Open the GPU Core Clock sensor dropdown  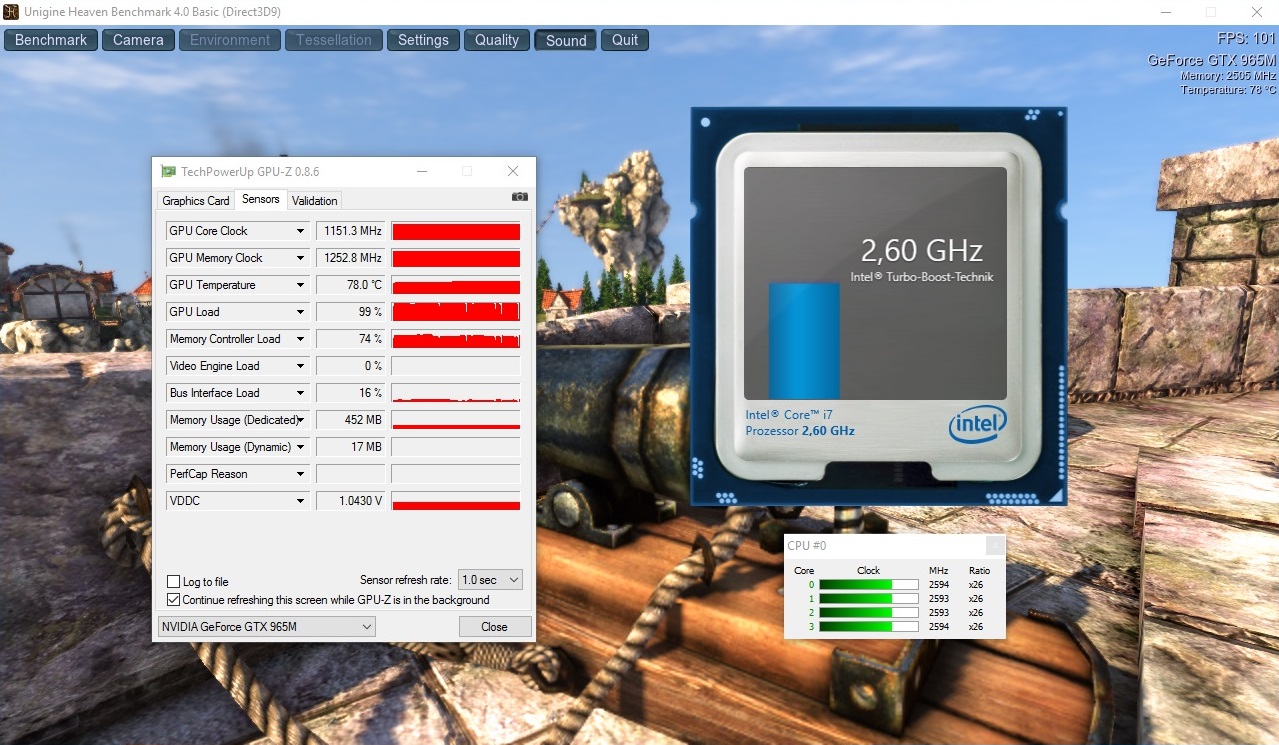click(x=300, y=231)
